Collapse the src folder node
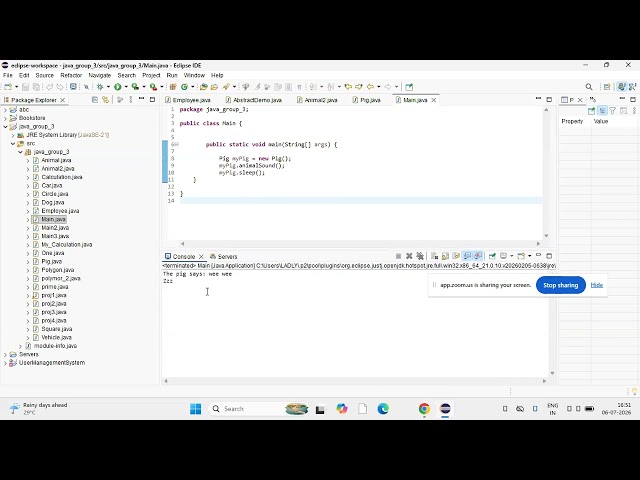This screenshot has width=640, height=480. click(13, 143)
